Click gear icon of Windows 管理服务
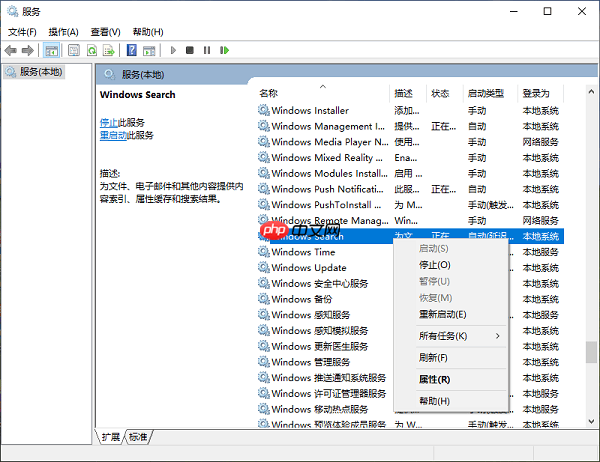This screenshot has height=462, width=600. pos(264,361)
